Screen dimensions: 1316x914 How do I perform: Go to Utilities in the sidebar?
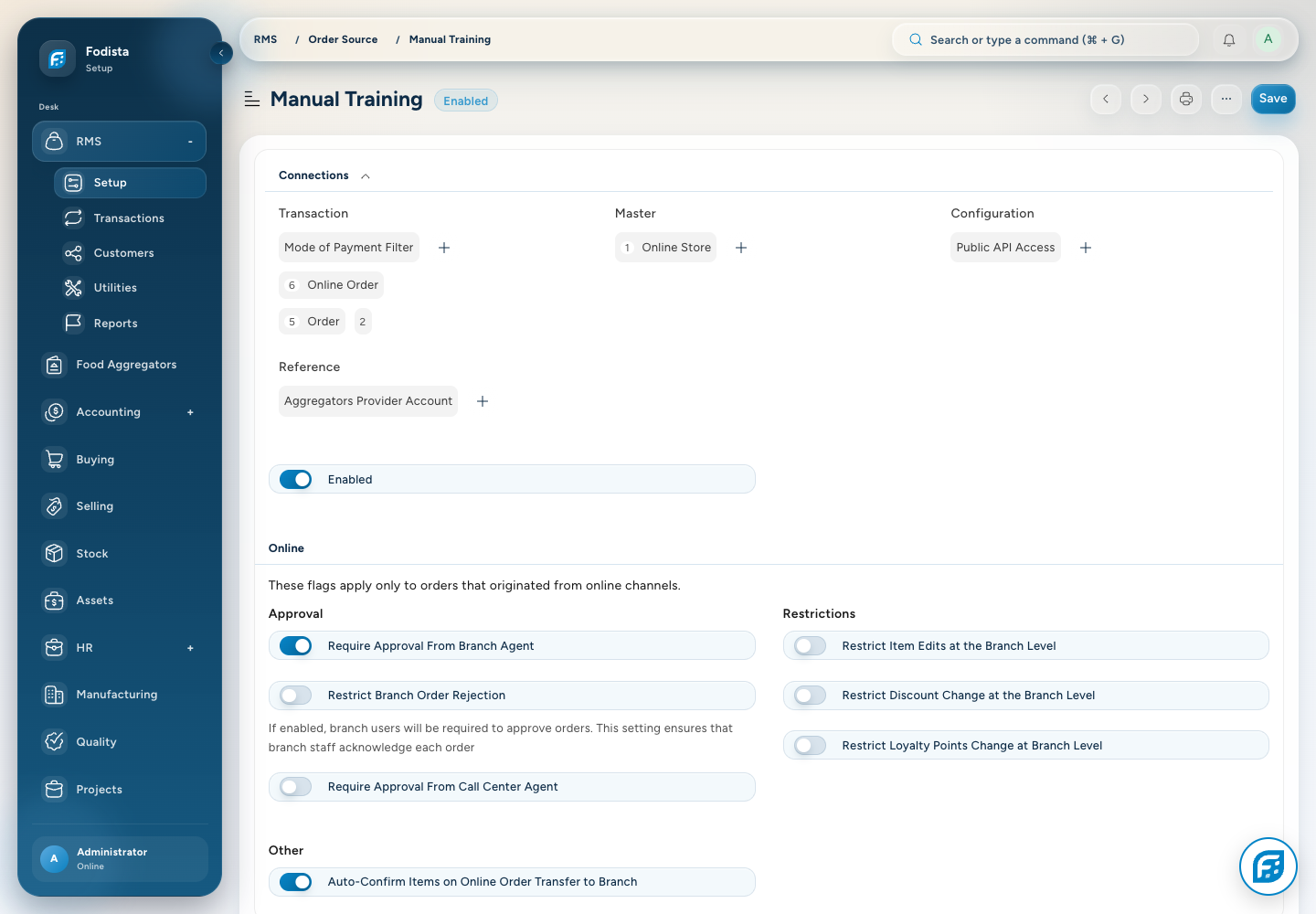tap(130, 288)
